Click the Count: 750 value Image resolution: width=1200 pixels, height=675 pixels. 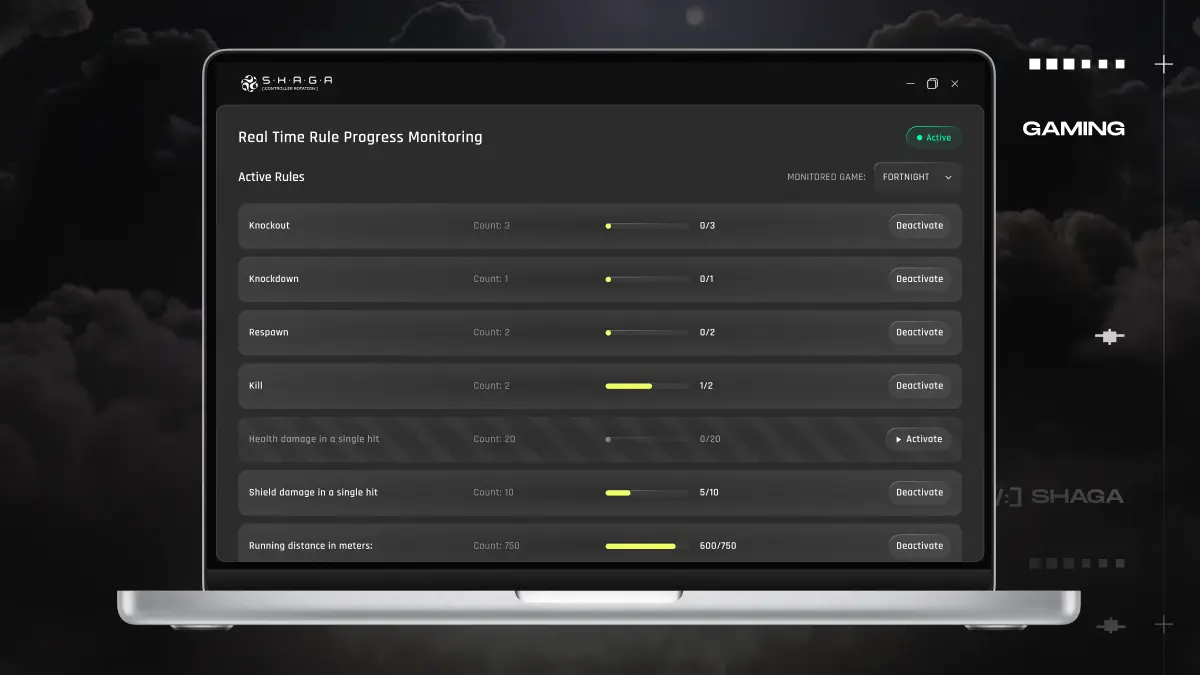coord(496,546)
